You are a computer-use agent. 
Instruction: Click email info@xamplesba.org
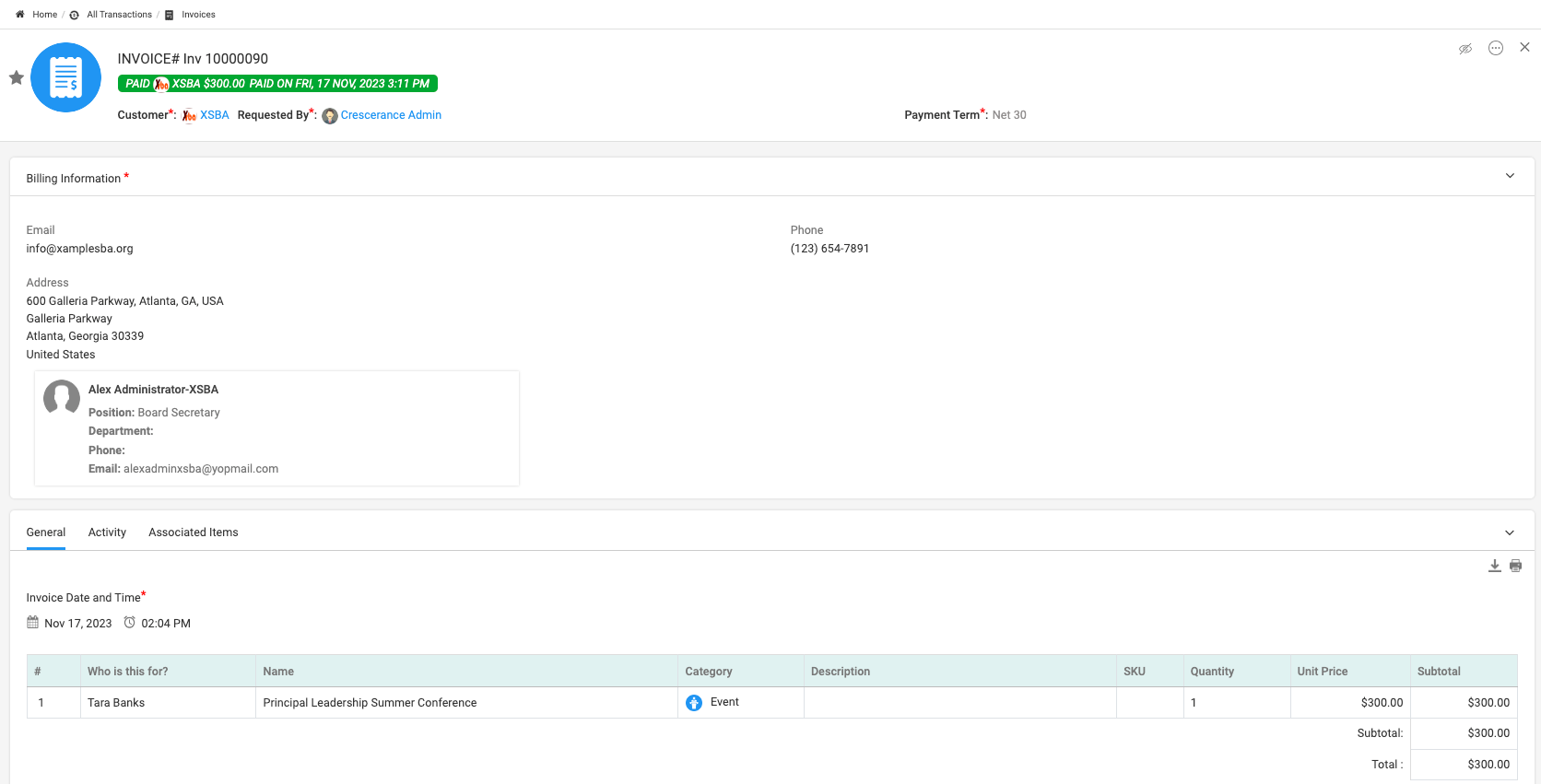click(80, 249)
